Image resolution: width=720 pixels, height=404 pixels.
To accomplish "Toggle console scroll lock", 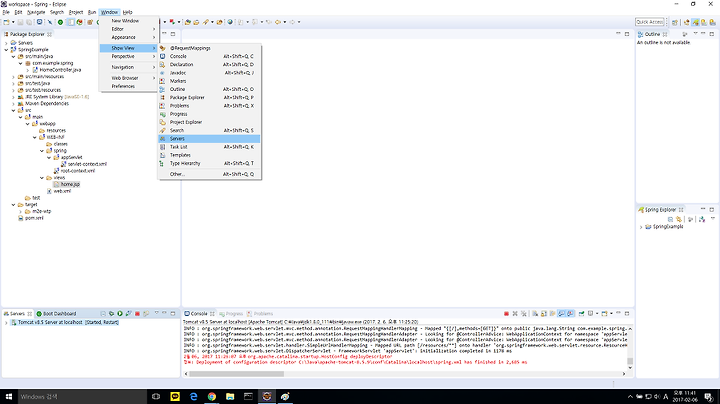I will [544, 314].
